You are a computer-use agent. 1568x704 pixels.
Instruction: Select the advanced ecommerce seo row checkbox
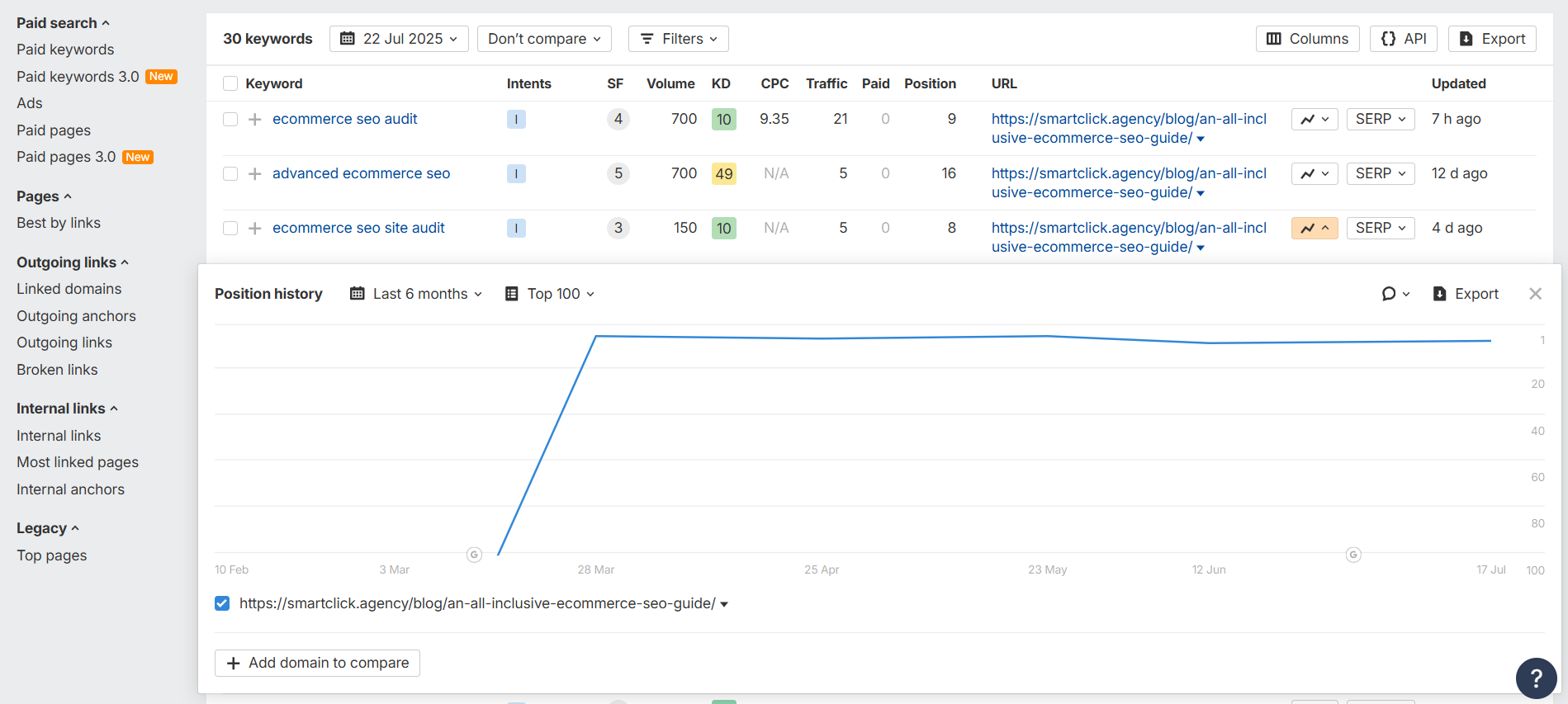230,174
